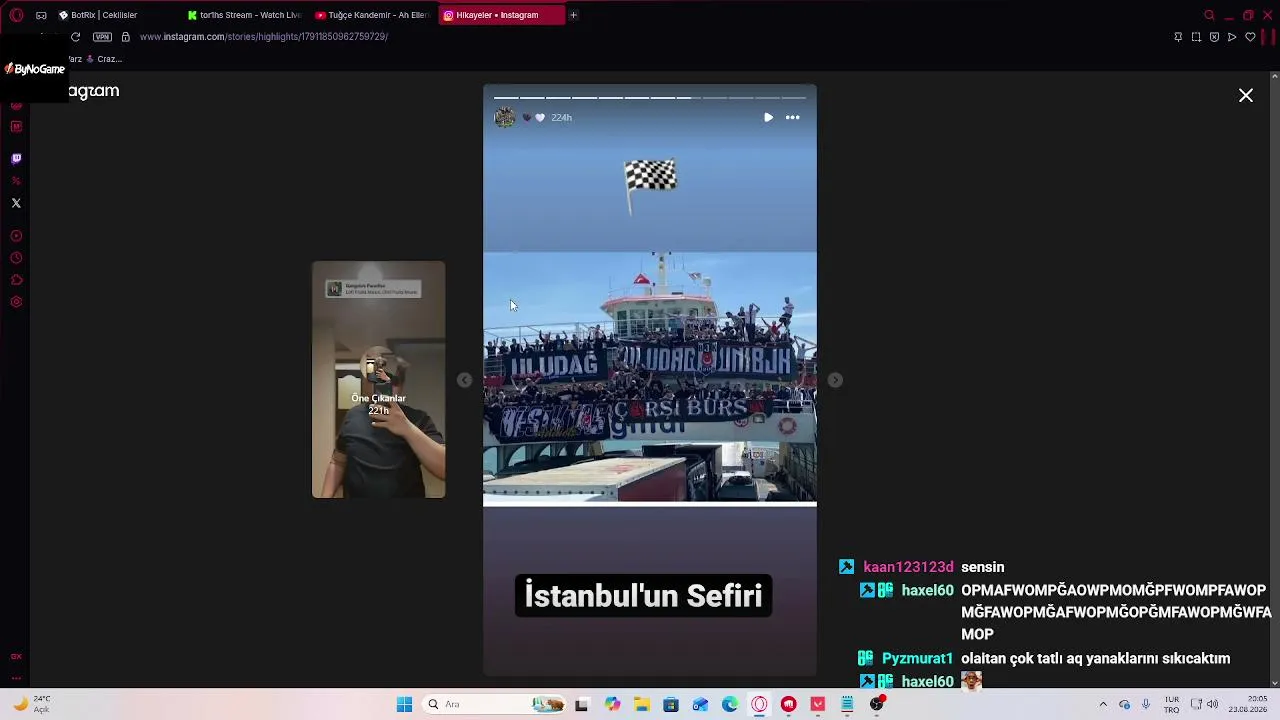Open the weather widget showing 24°C
The width and height of the screenshot is (1280, 720).
[x=30, y=704]
